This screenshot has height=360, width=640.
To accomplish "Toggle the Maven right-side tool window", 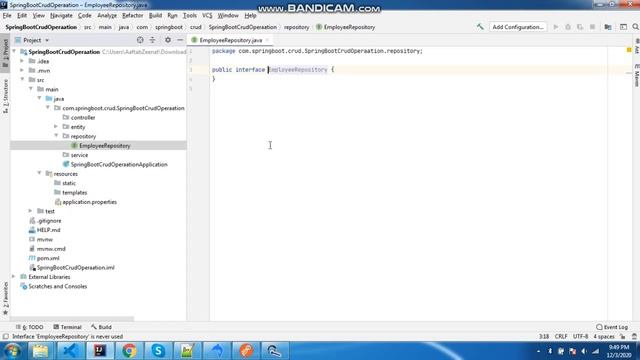I will point(636,76).
